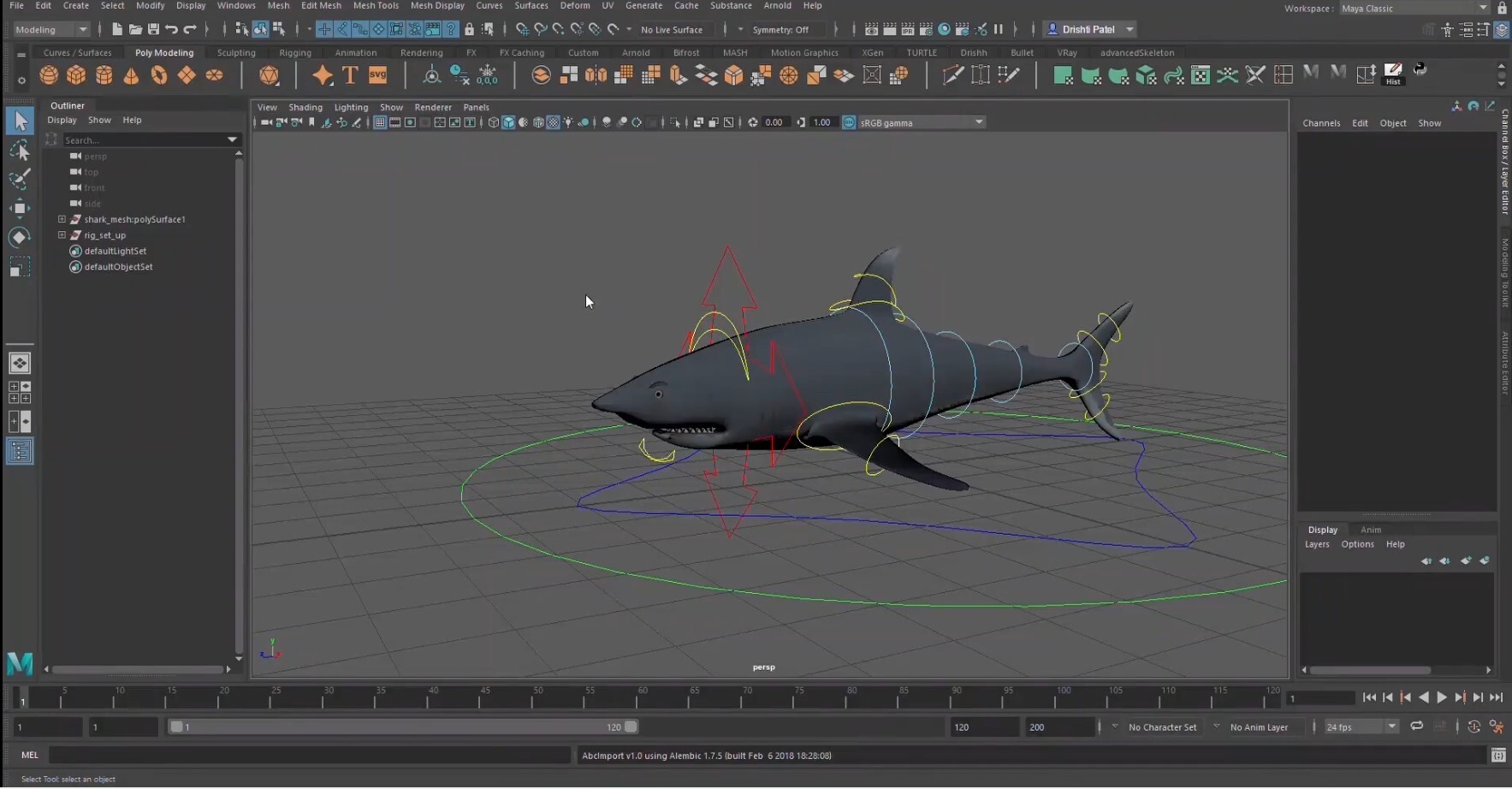The image size is (1512, 789).
Task: Switch to the Sculpting shelf tab
Action: pyautogui.click(x=236, y=52)
